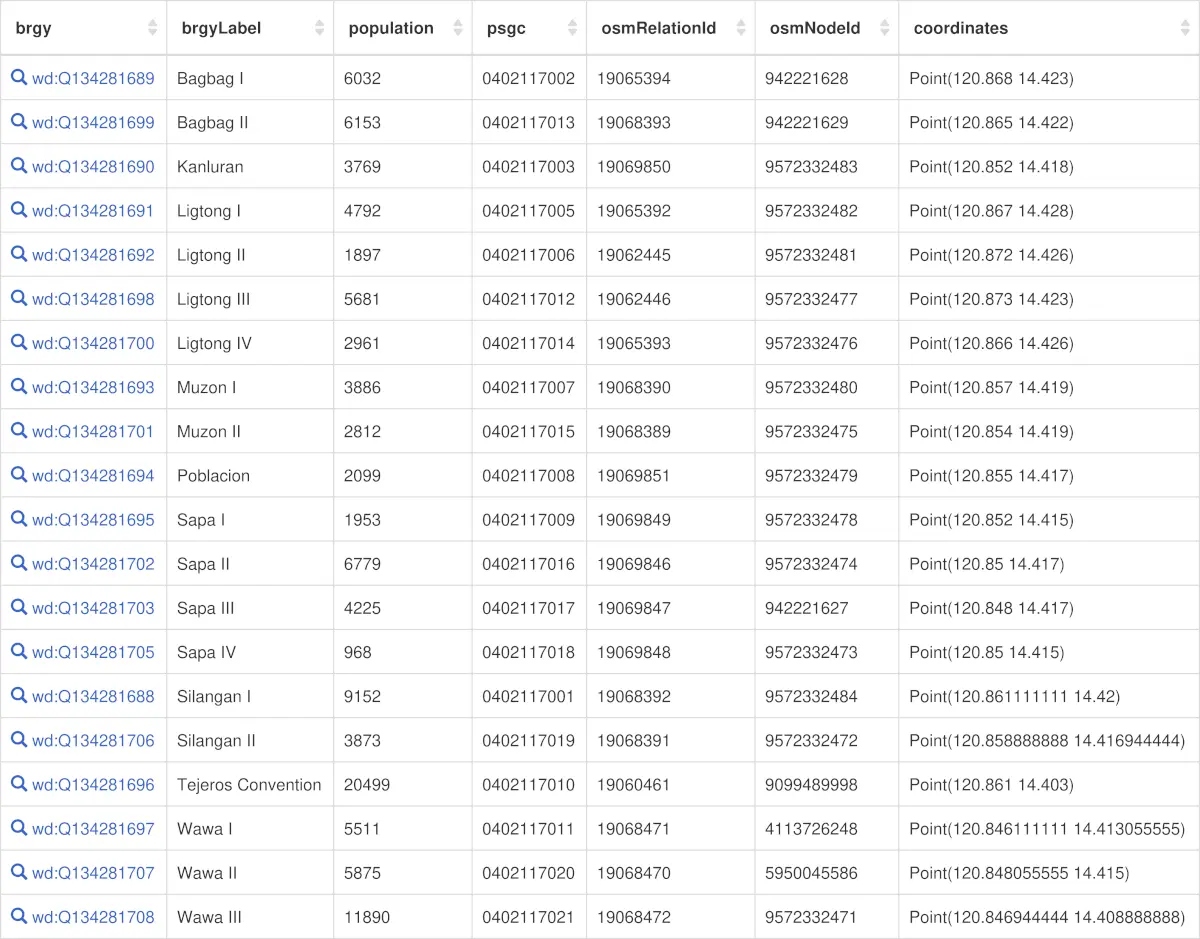Click magnifier icon beside wd:Q134281701
Screen dimensions: 1200x939
[x=19, y=429]
